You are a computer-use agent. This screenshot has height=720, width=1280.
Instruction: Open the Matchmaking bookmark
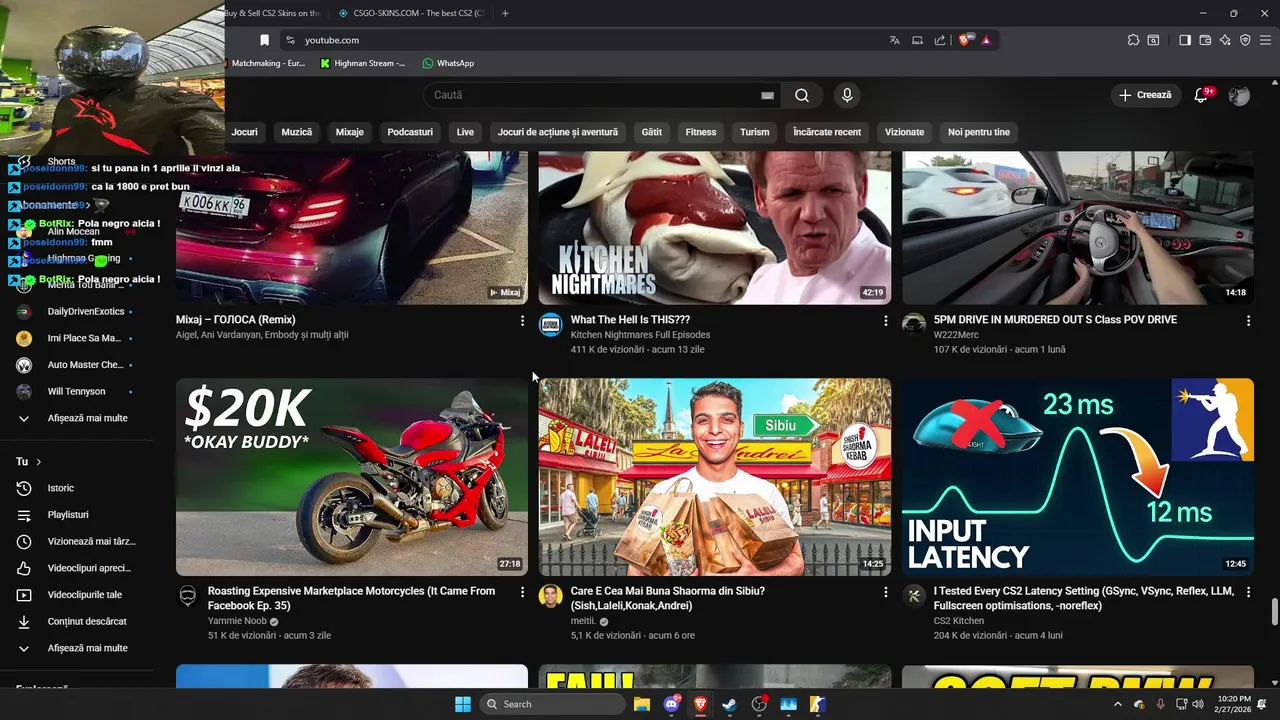[x=268, y=63]
